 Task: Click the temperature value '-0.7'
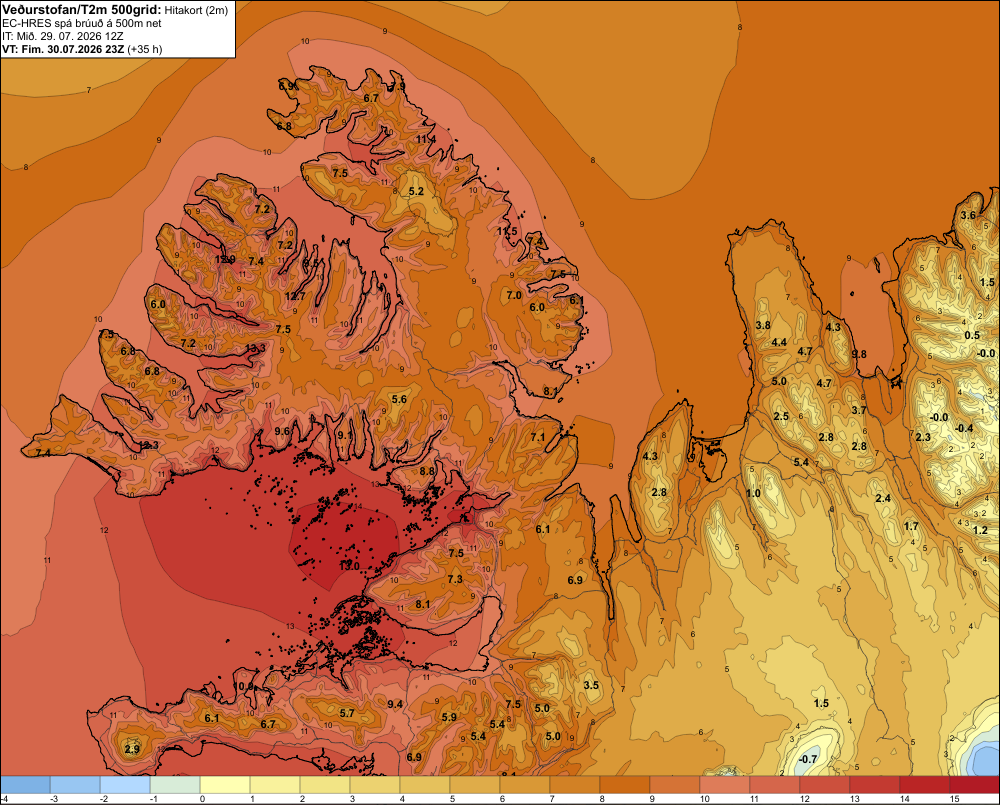(x=807, y=759)
